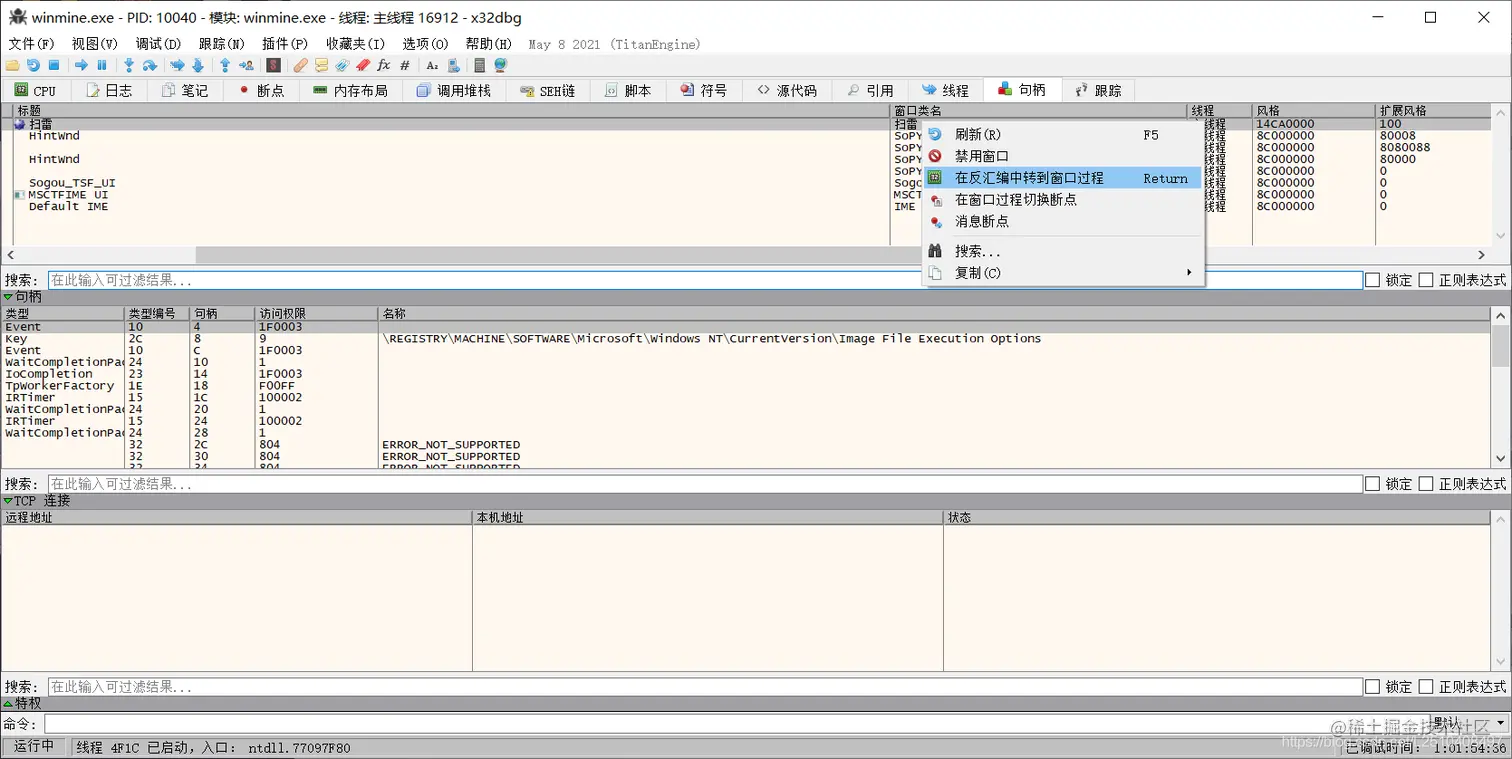Check 锁定 beside the windows search
1512x759 pixels.
[1372, 280]
